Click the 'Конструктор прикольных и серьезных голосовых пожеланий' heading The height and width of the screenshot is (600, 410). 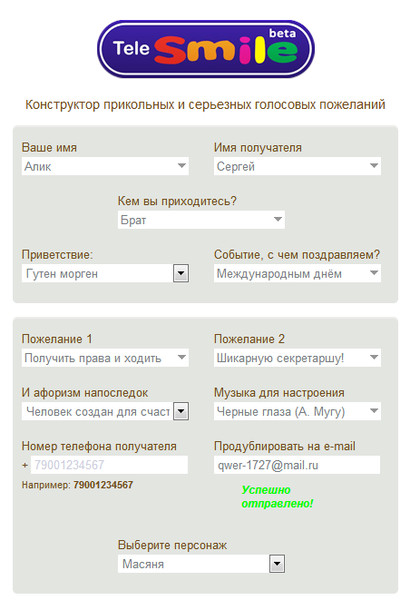[x=205, y=104]
